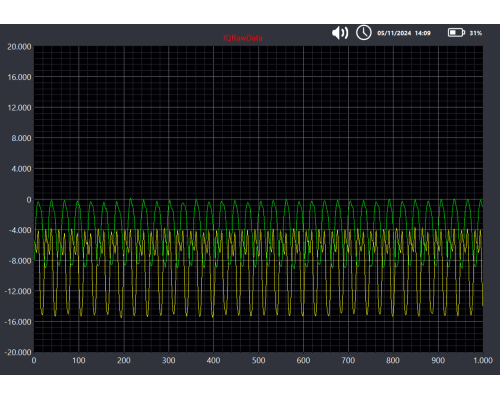Screen dimensions: 500x400
Task: Click the 12.000 y-axis label
Action: coord(19,108)
